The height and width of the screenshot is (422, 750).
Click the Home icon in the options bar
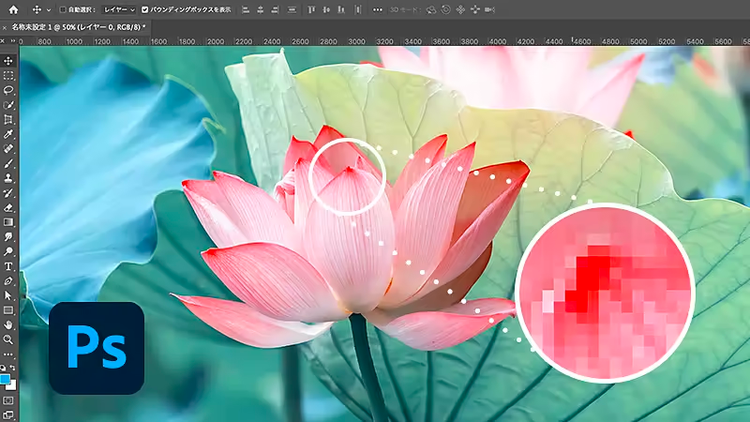[13, 9]
